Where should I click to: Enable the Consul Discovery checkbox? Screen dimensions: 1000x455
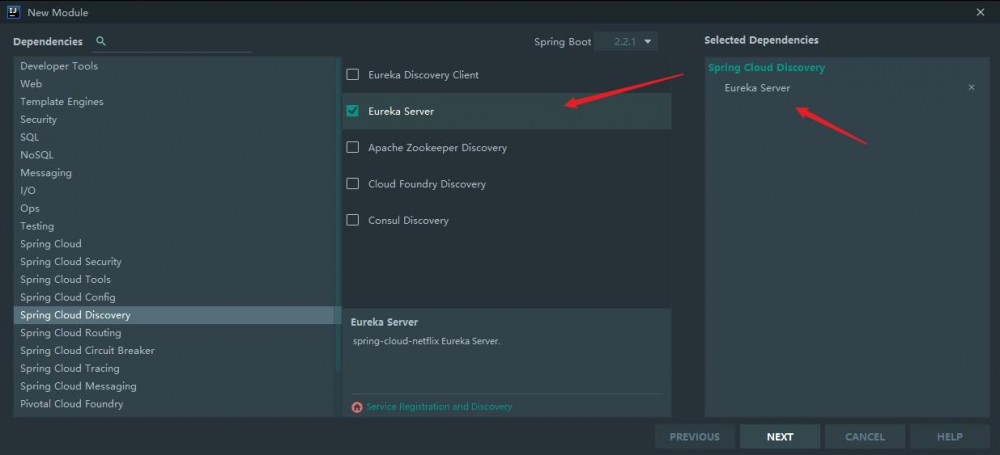352,220
